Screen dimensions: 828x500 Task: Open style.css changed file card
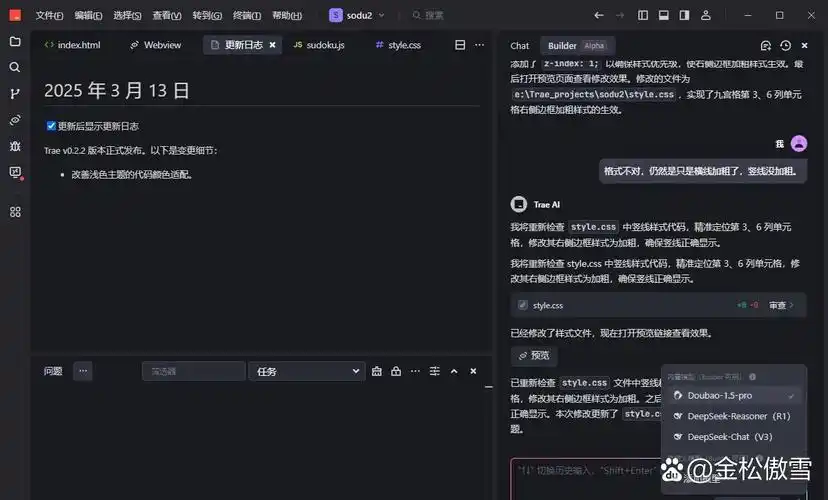[x=658, y=305]
